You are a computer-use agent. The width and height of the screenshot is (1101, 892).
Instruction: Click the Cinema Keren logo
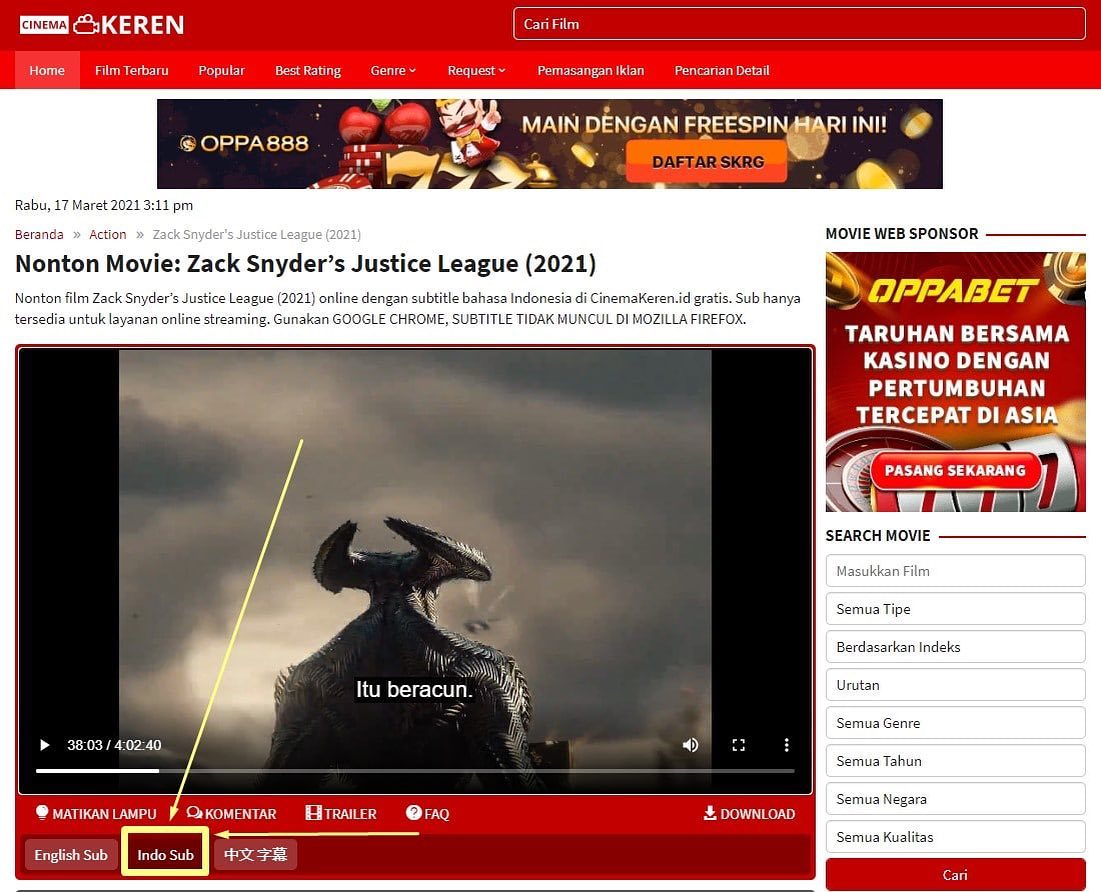coord(102,25)
